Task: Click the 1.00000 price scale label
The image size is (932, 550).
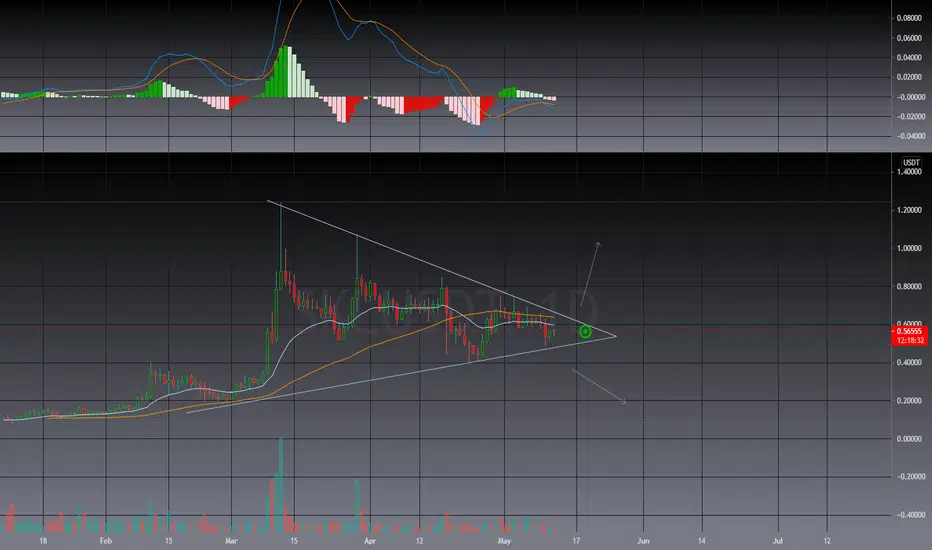Action: (909, 248)
